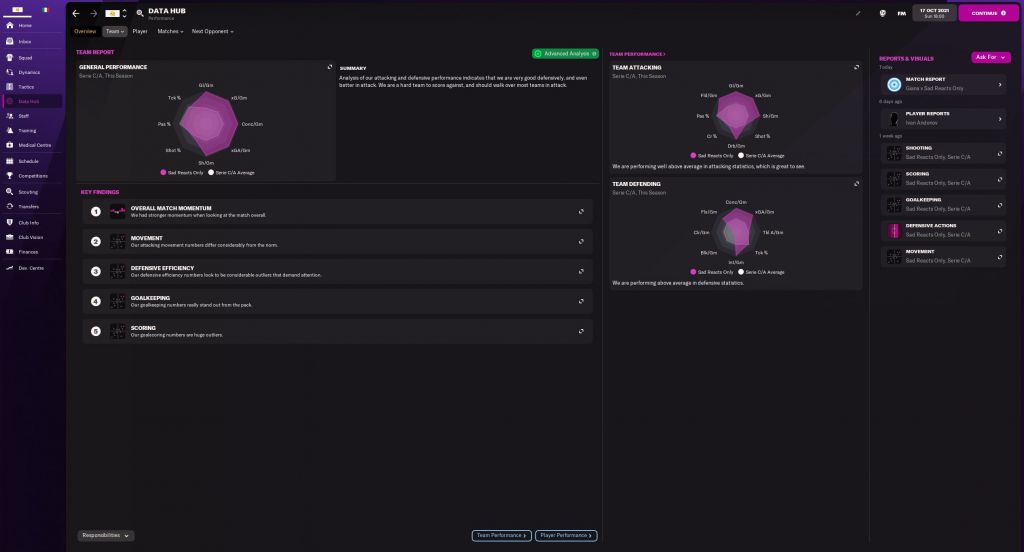1024x552 pixels.
Task: Navigate back with the left arrow
Action: [x=76, y=13]
